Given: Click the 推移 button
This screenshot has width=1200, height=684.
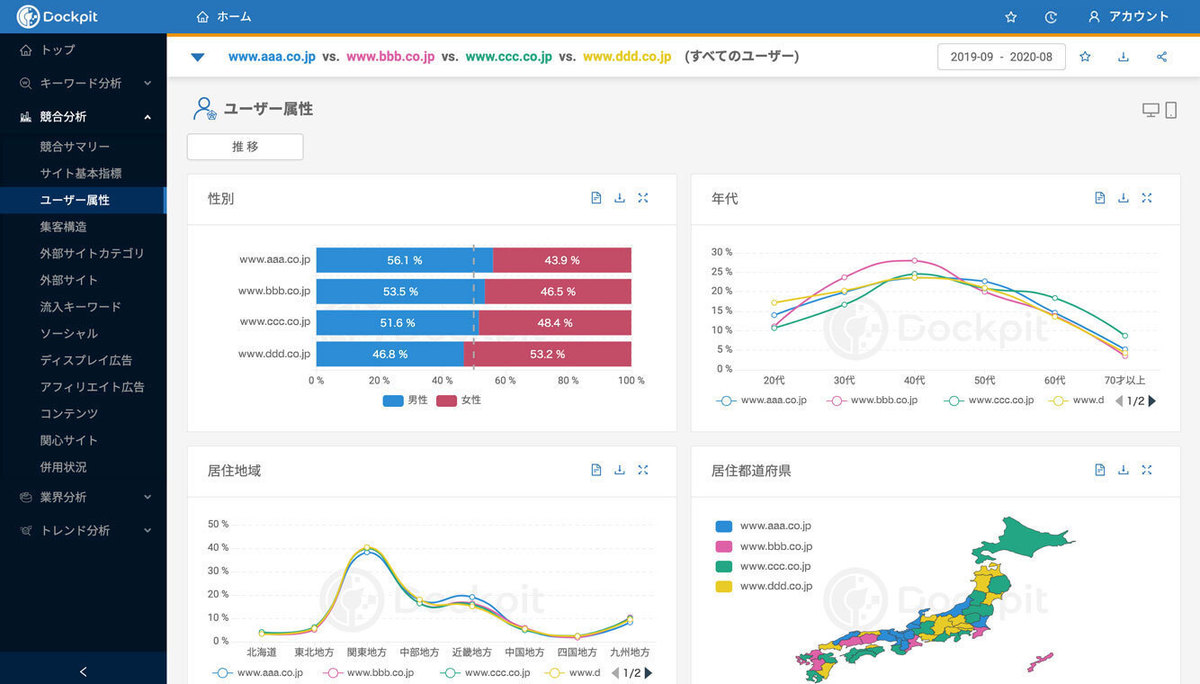Looking at the screenshot, I should pos(245,146).
